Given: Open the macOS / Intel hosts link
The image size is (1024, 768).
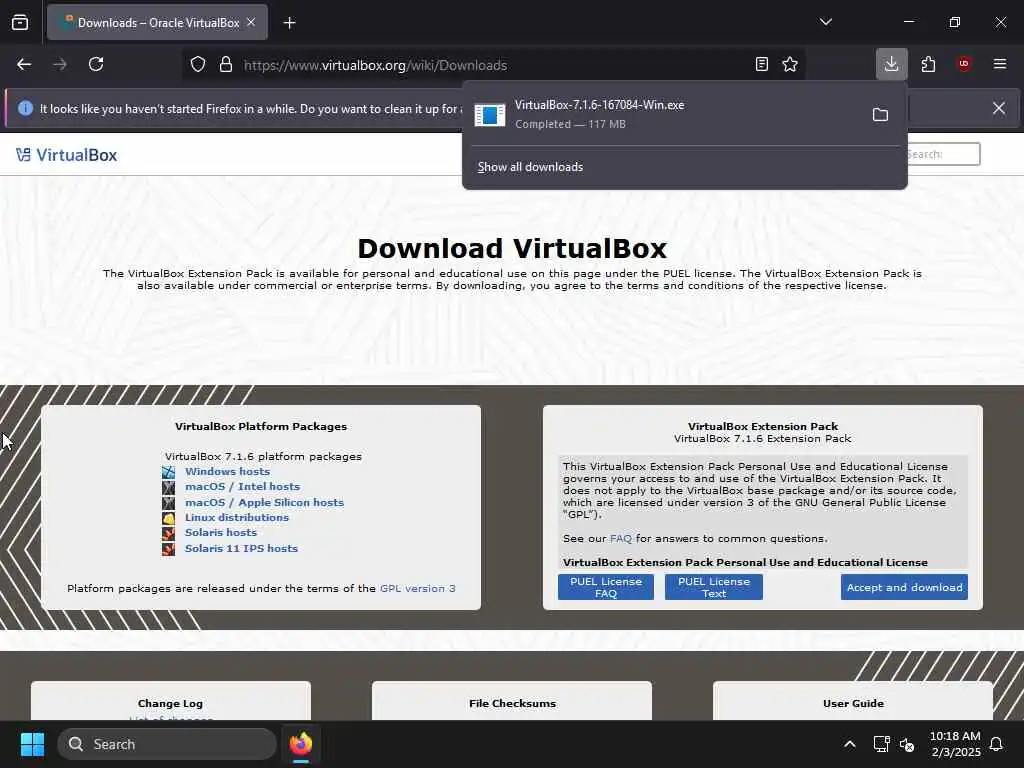Looking at the screenshot, I should 242,487.
